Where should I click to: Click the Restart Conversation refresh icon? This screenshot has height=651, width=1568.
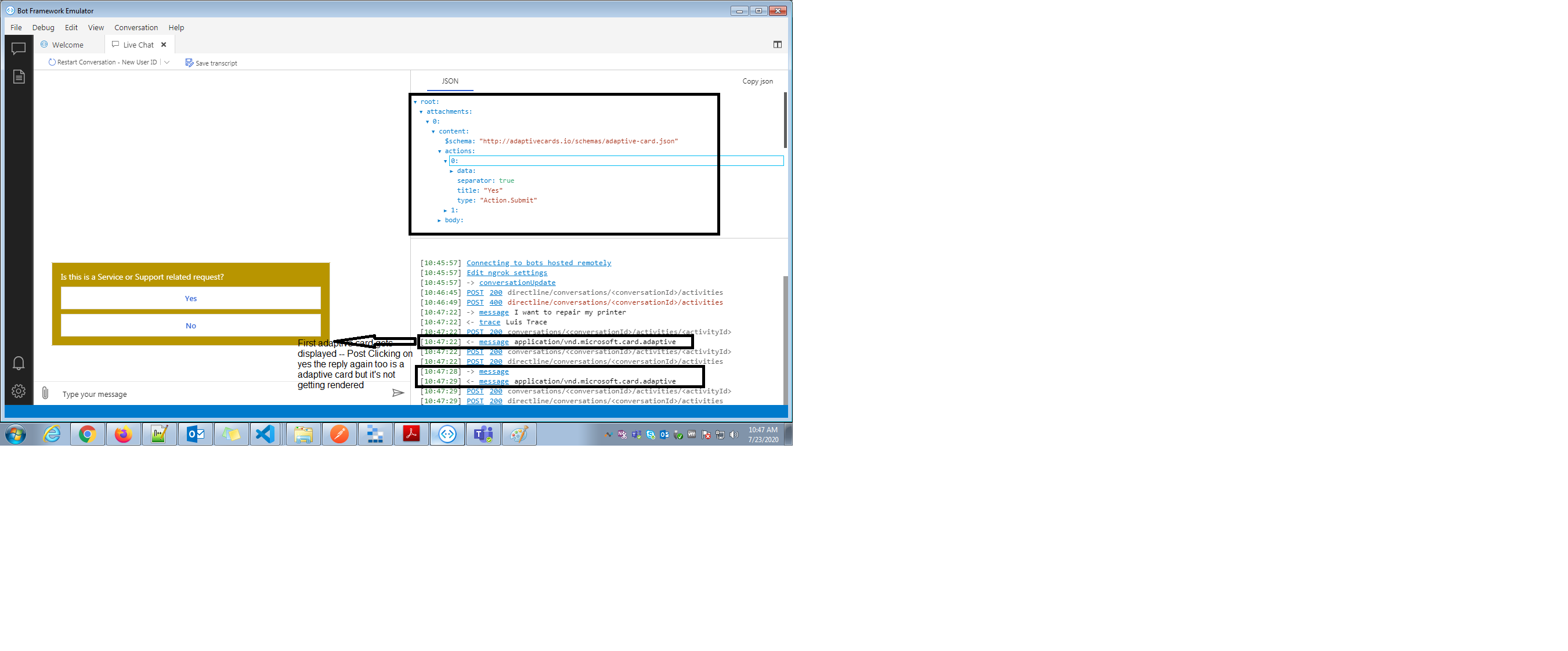[51, 62]
